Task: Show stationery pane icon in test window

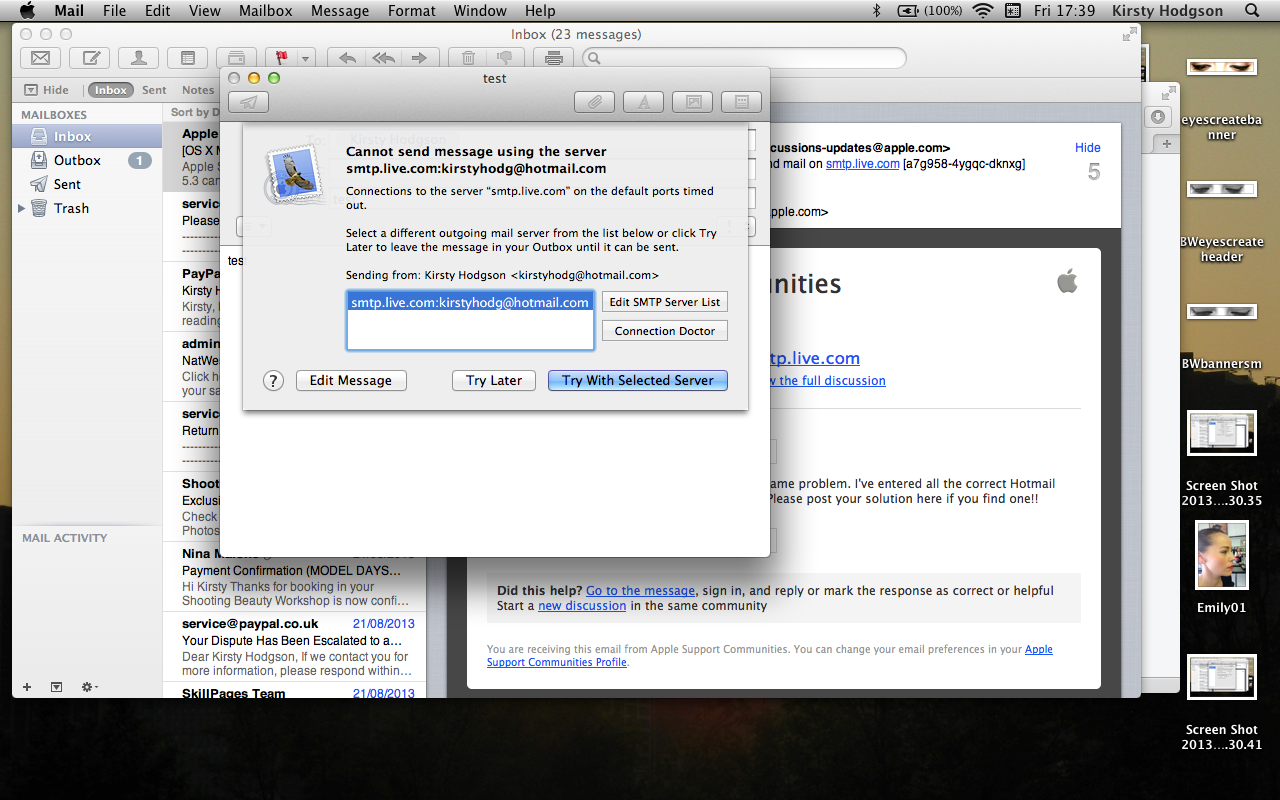Action: pos(742,102)
